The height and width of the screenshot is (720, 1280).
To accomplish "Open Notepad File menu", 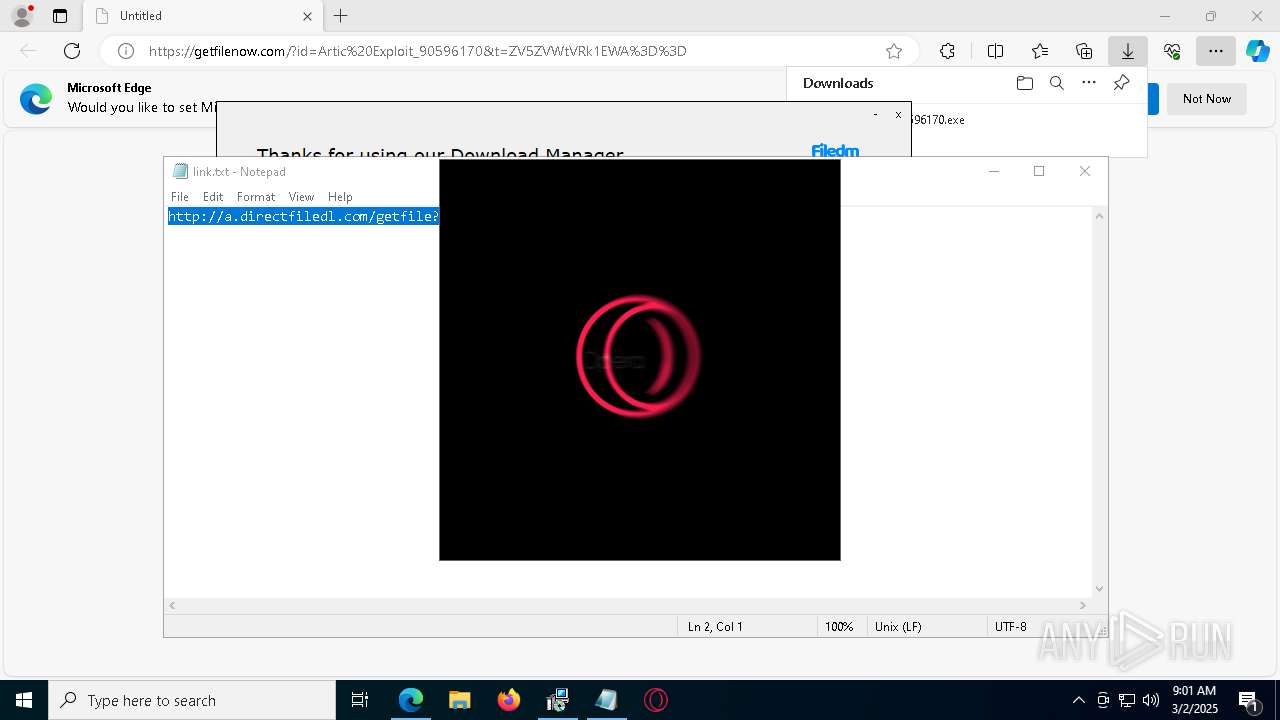I will [180, 197].
